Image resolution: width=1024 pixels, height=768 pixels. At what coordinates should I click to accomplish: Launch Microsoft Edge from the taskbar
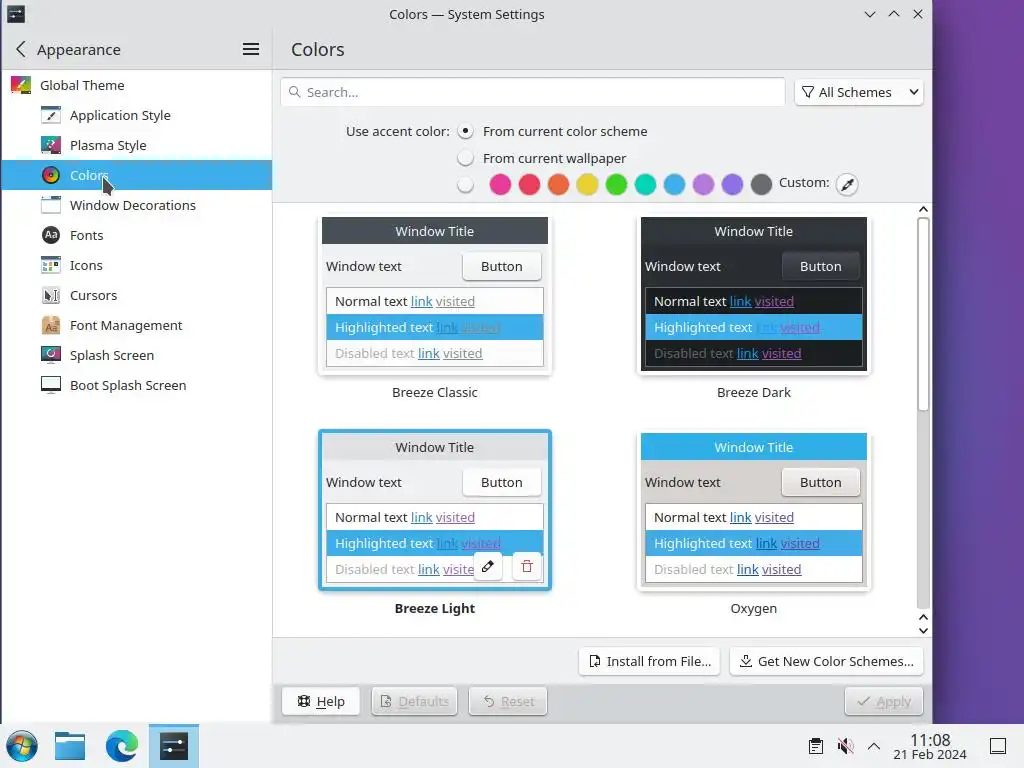pos(122,746)
